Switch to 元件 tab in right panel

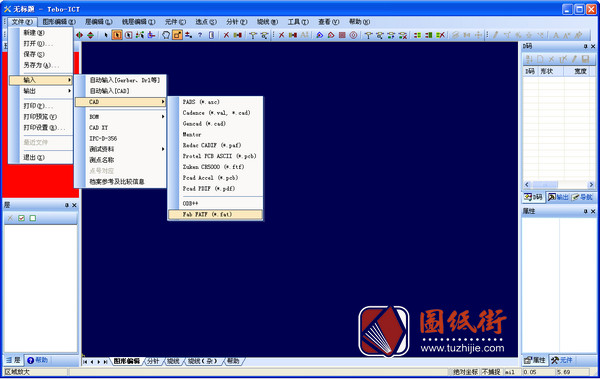(562, 360)
